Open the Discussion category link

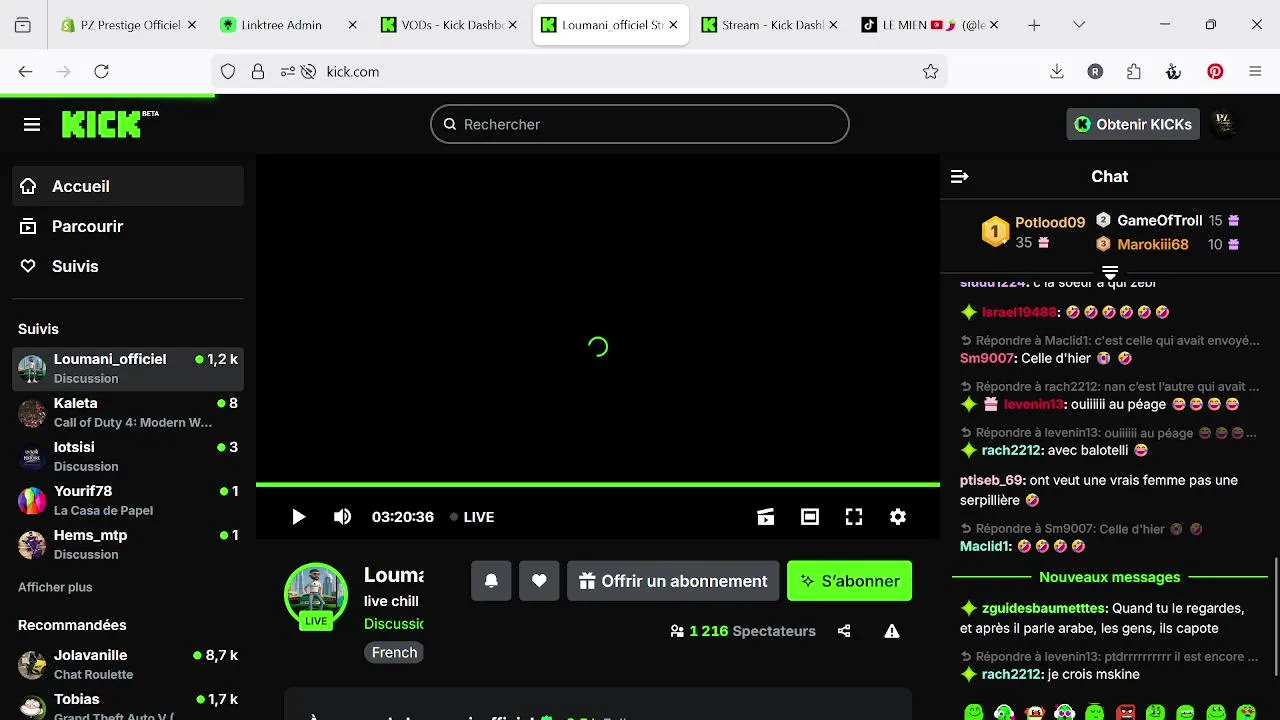tap(394, 623)
